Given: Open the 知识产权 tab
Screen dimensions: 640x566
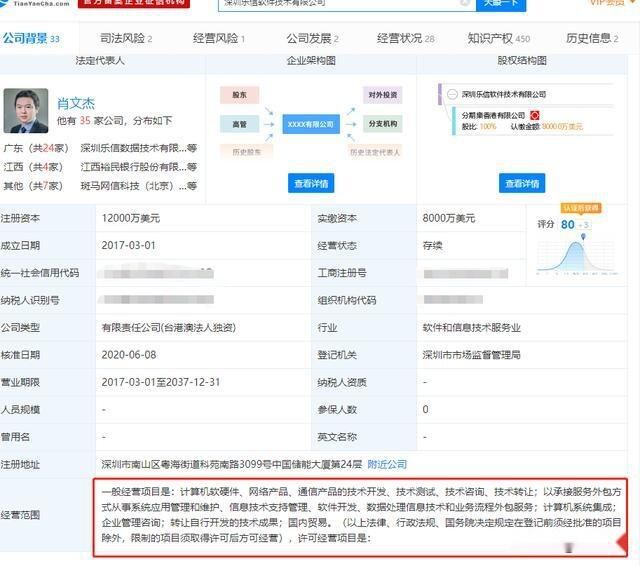Looking at the screenshot, I should [498, 39].
